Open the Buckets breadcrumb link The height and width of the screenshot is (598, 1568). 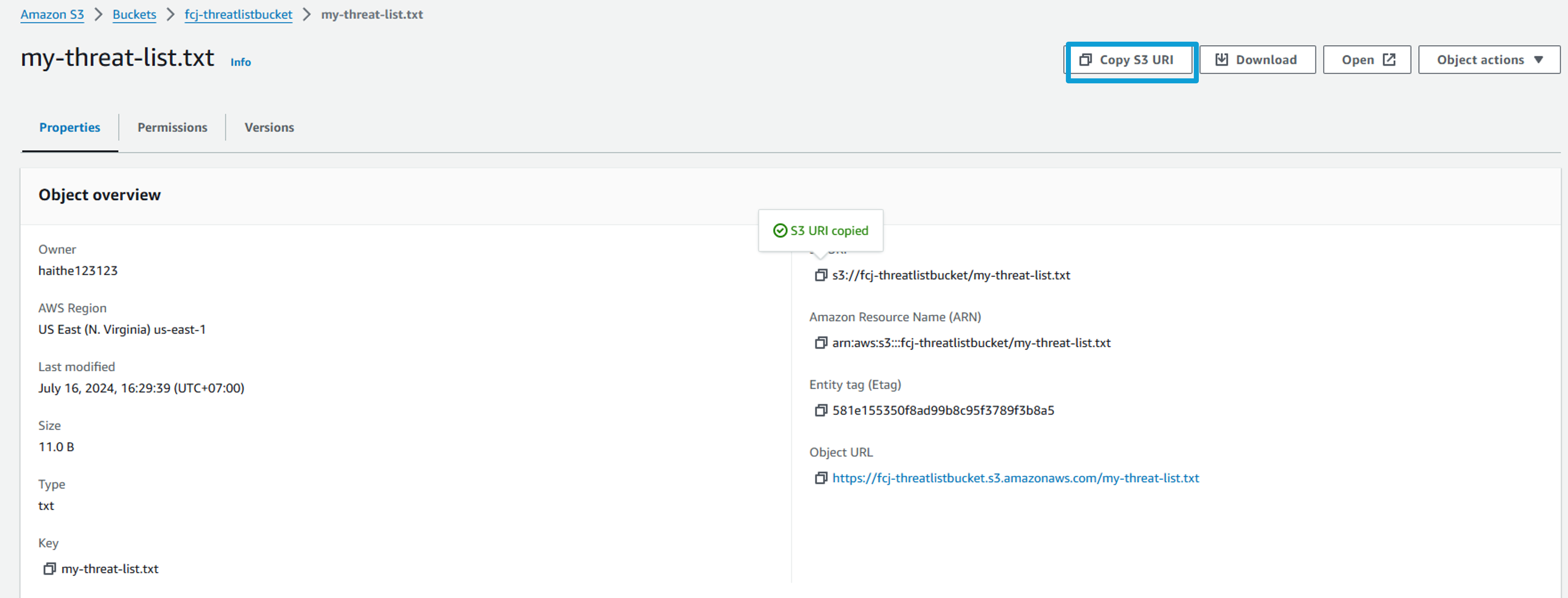point(134,15)
